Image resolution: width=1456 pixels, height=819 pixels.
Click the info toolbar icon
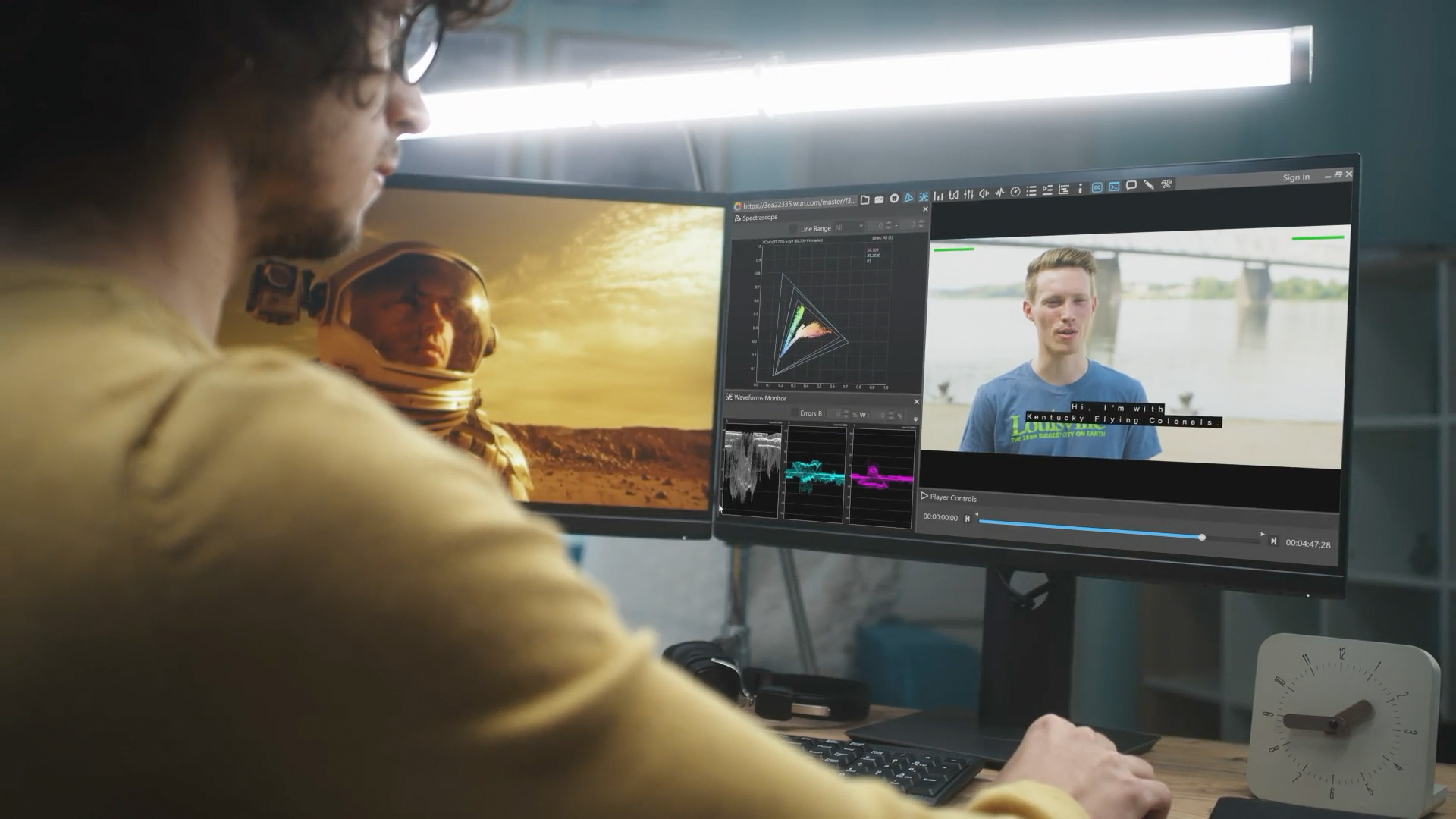(1080, 188)
